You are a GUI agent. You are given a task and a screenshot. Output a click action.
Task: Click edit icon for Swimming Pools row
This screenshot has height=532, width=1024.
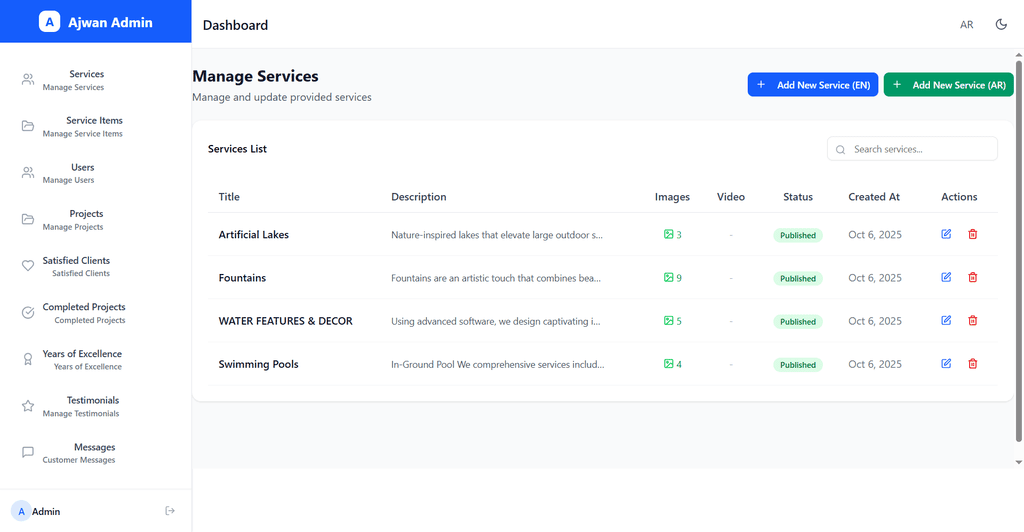(x=946, y=364)
